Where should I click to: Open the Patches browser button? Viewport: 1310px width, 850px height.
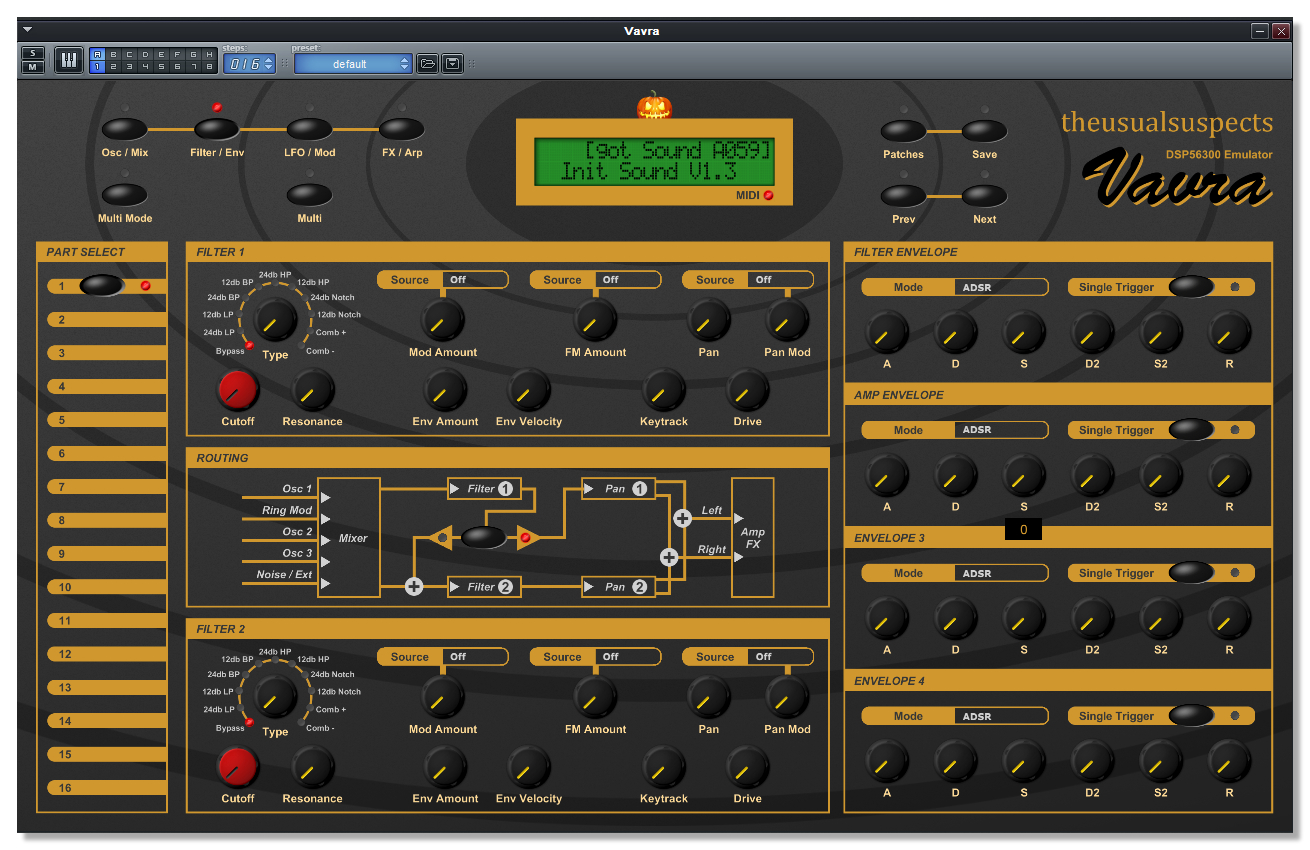click(903, 131)
